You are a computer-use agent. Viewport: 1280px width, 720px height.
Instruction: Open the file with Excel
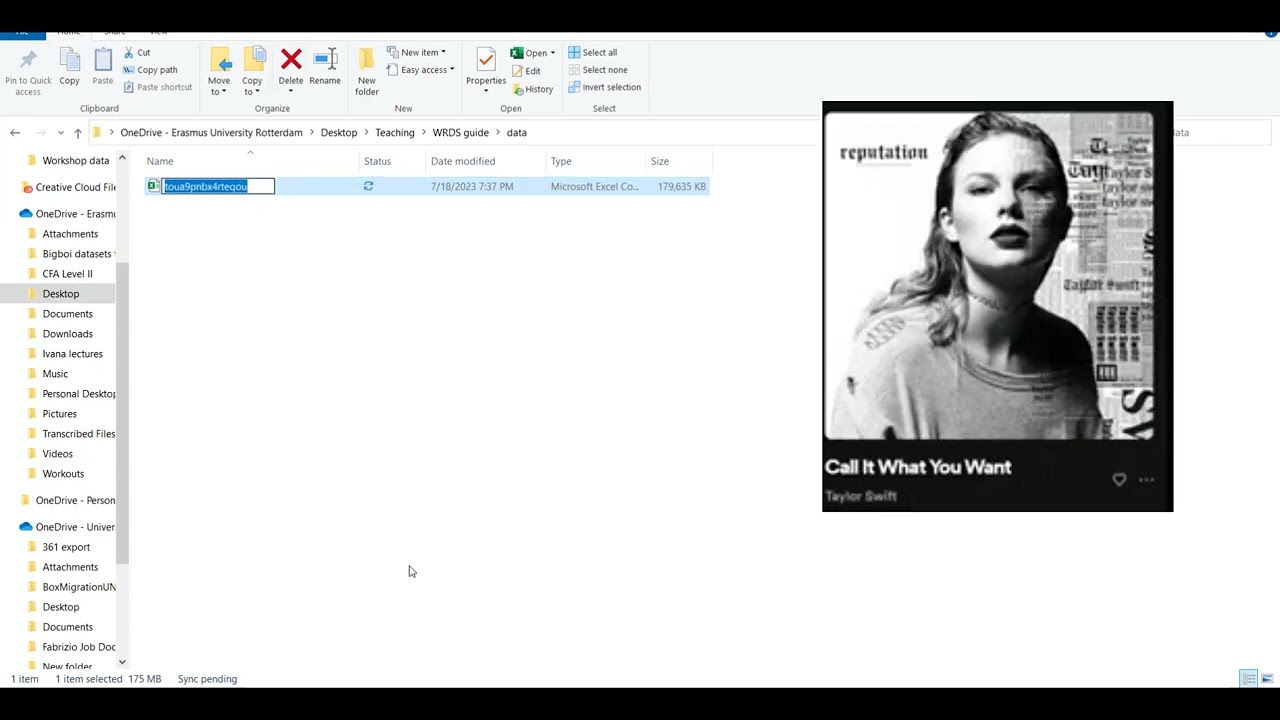(x=532, y=53)
